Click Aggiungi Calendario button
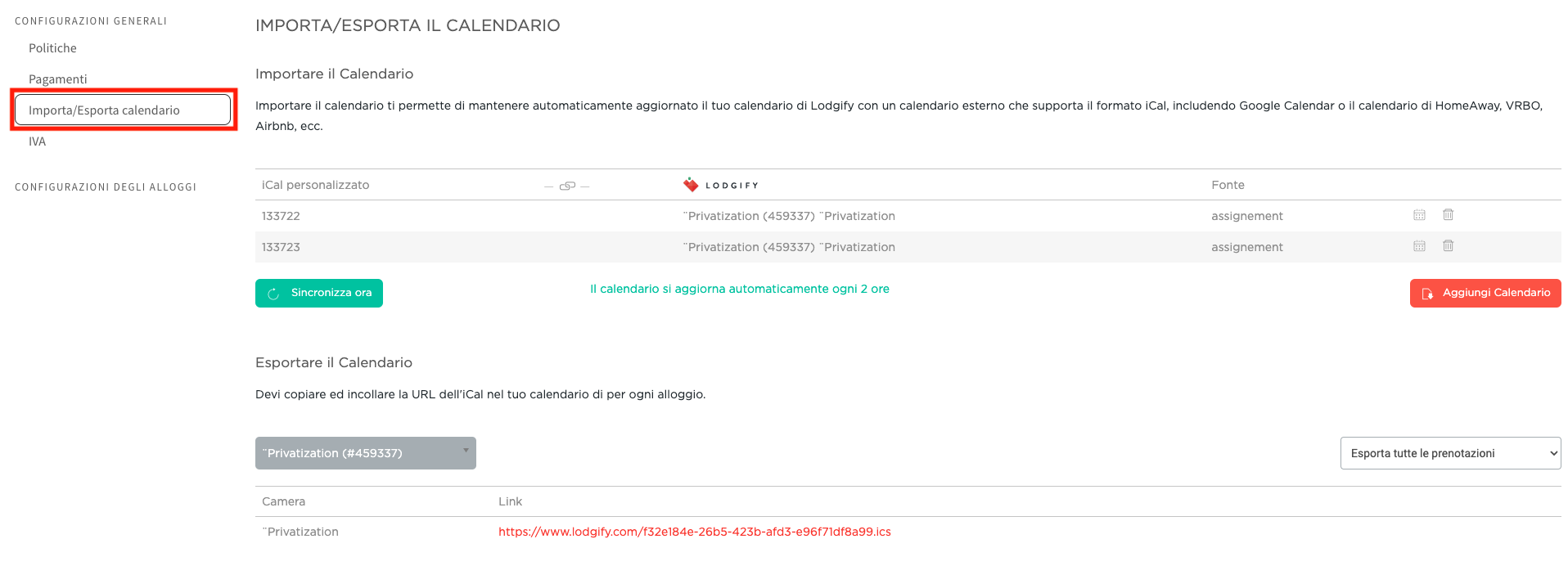Image resolution: width=1568 pixels, height=584 pixels. coord(1485,293)
